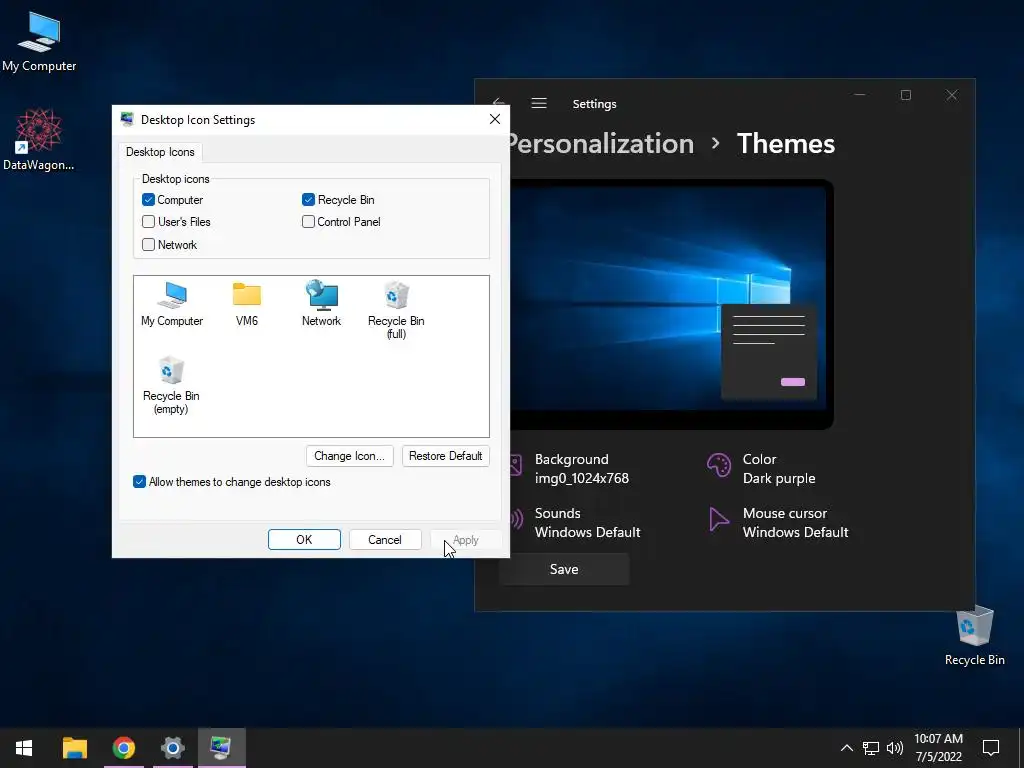Cancel the Desktop Icon Settings dialog
Image resolution: width=1024 pixels, height=768 pixels.
[385, 539]
